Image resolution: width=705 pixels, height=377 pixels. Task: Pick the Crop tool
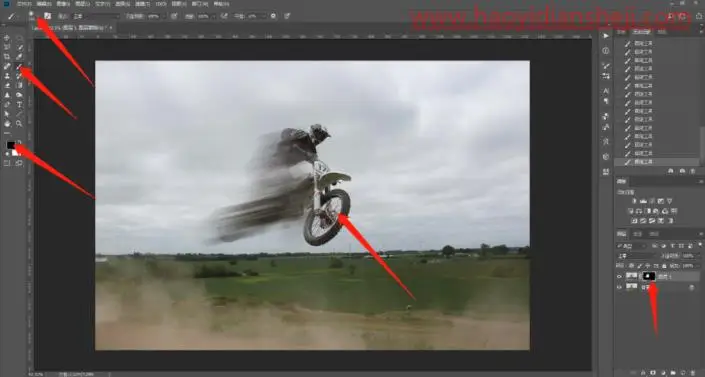[x=7, y=57]
